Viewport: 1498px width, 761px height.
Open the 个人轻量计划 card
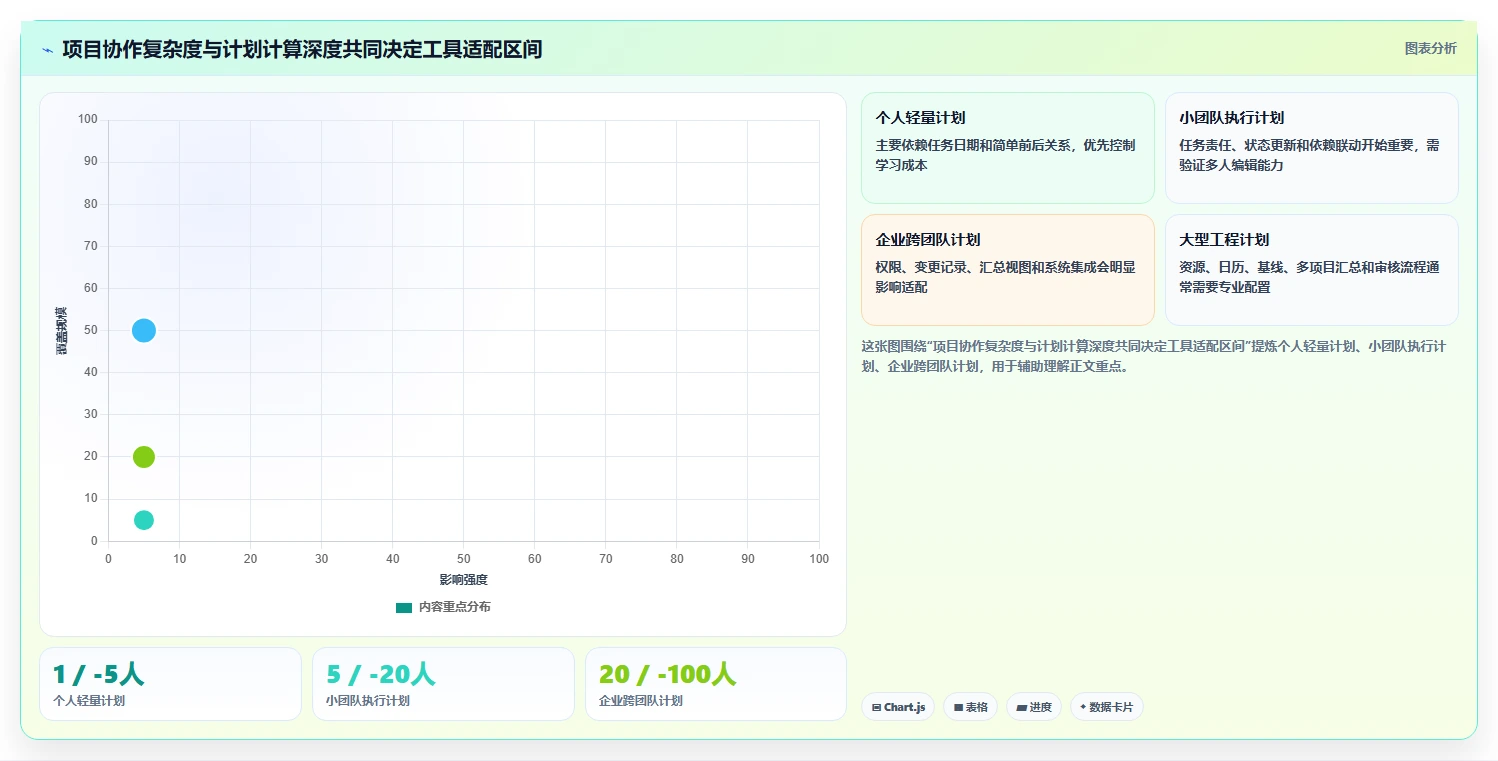pyautogui.click(x=1007, y=148)
